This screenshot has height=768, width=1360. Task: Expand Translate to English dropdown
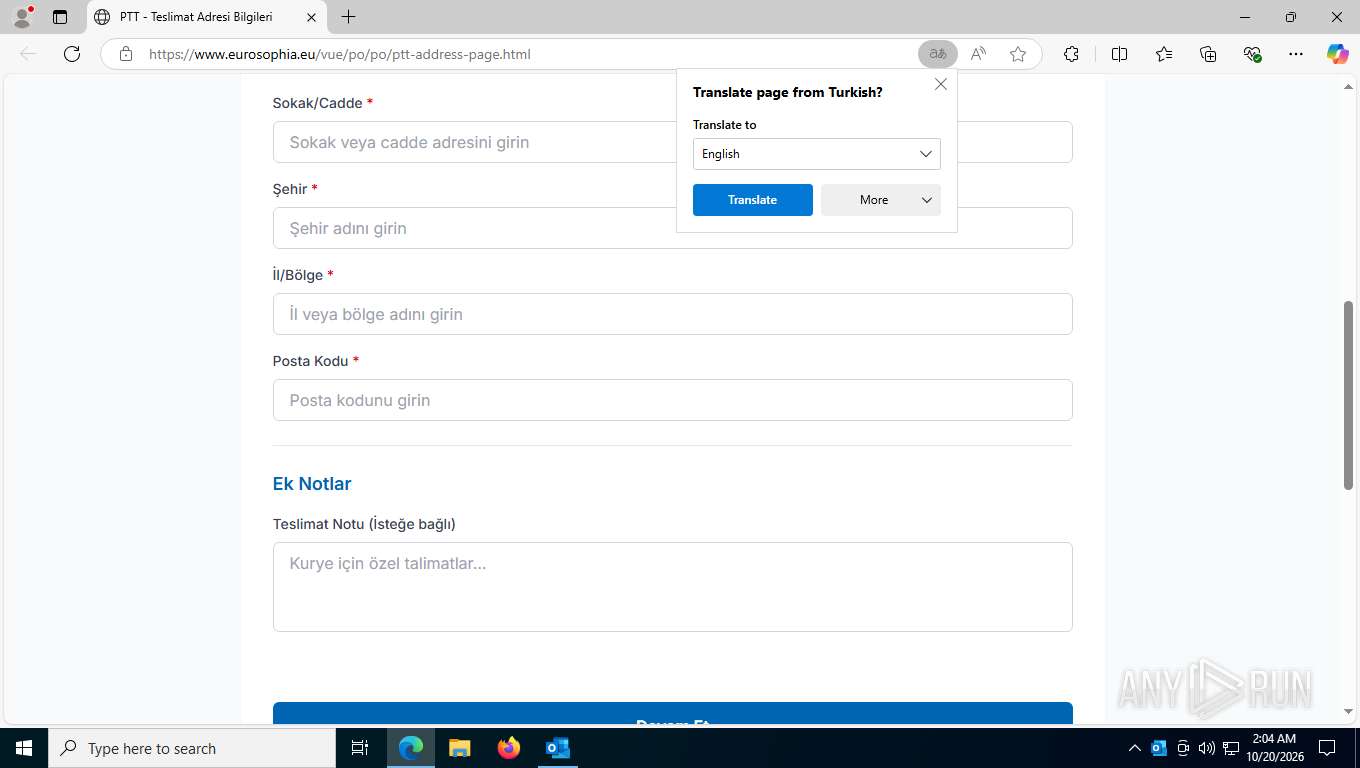click(817, 154)
